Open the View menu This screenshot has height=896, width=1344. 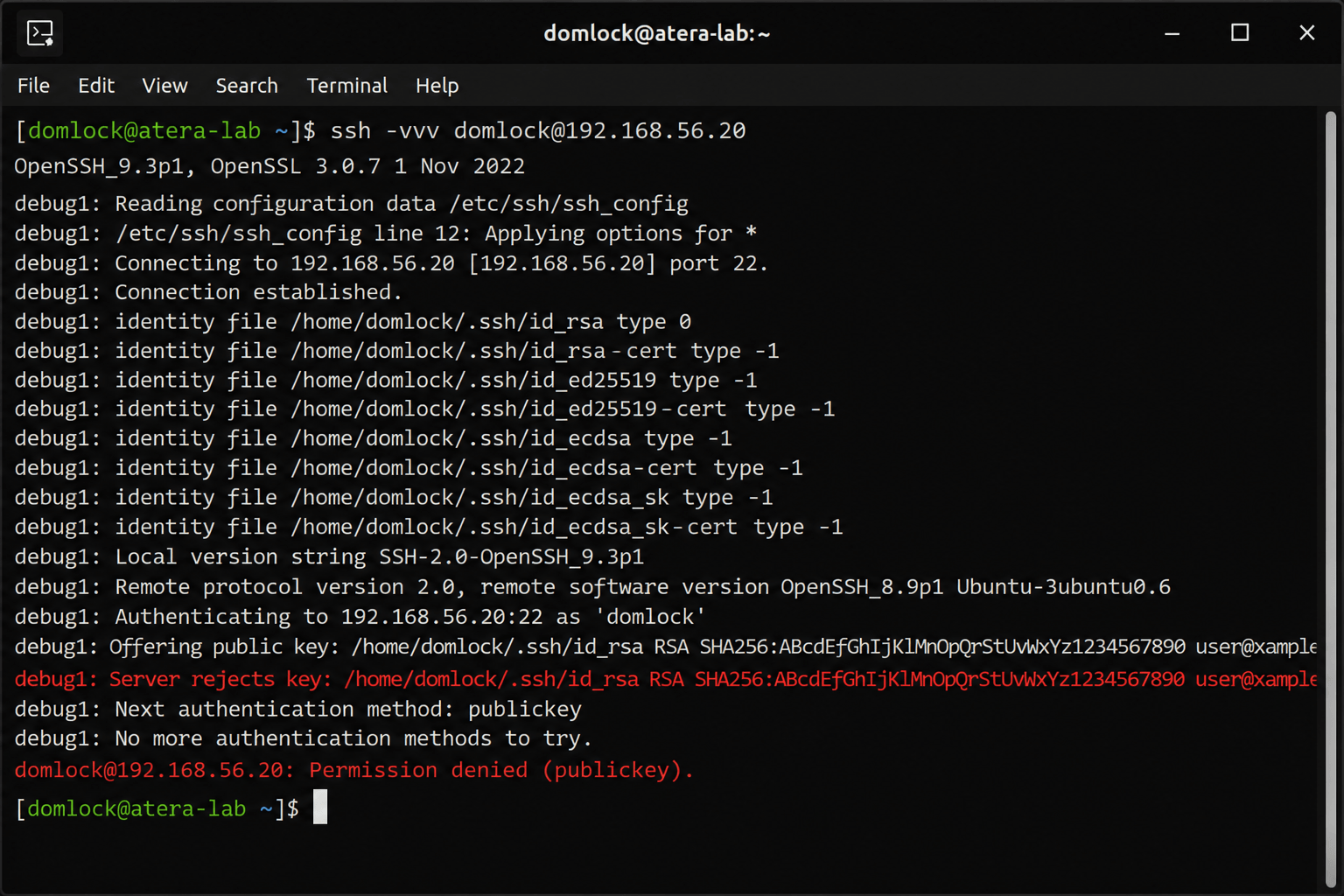click(x=164, y=86)
